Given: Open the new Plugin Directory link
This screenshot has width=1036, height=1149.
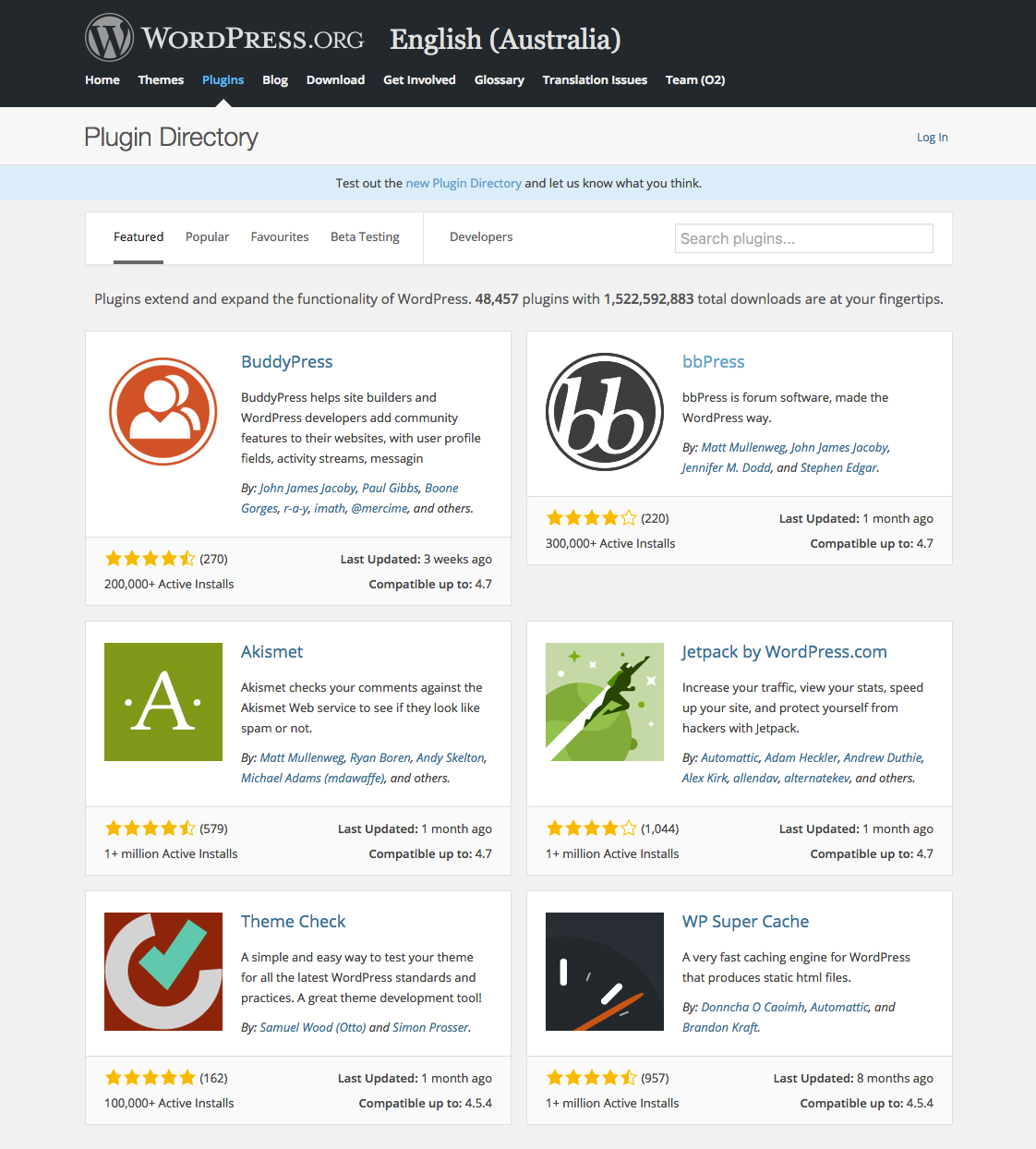Looking at the screenshot, I should click(x=464, y=184).
